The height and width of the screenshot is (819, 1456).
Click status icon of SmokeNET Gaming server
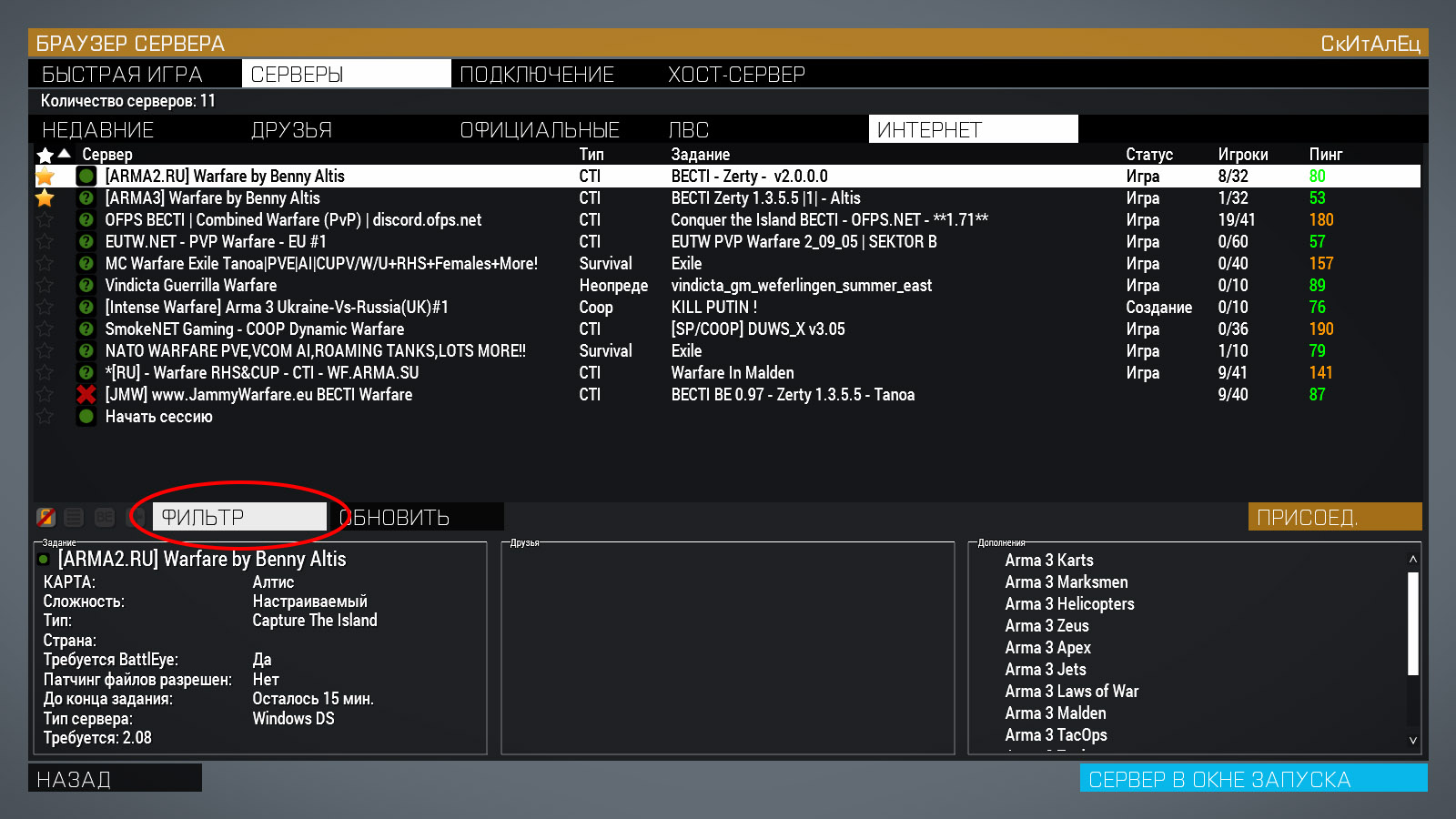(x=86, y=329)
